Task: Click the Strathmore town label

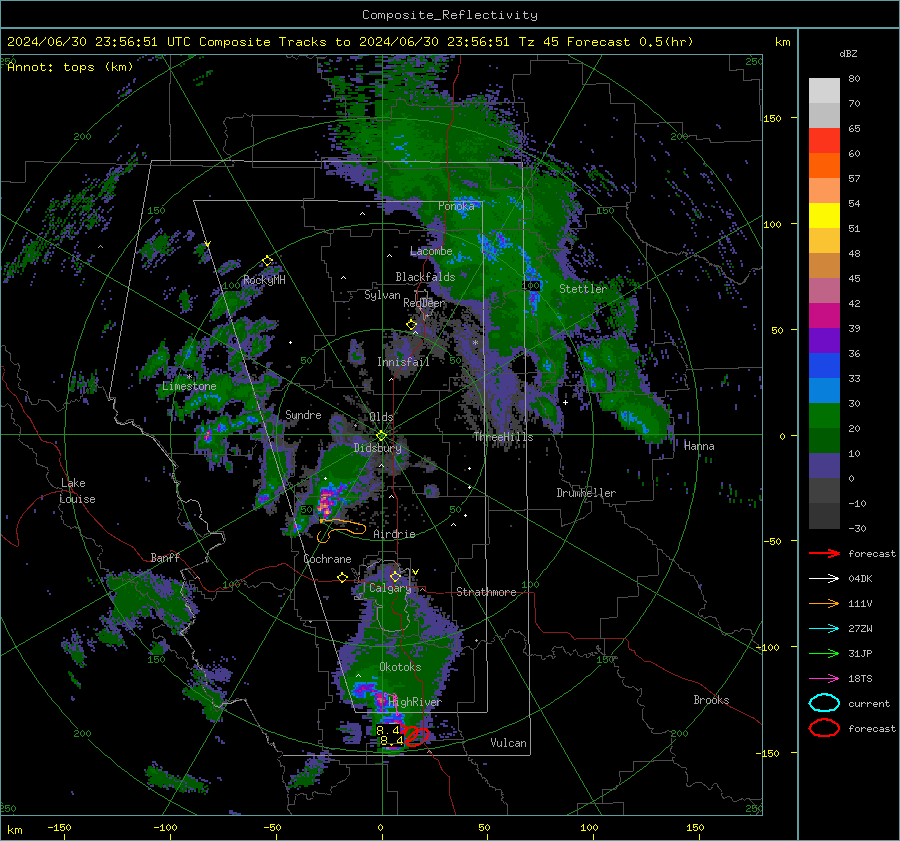Action: (x=486, y=592)
